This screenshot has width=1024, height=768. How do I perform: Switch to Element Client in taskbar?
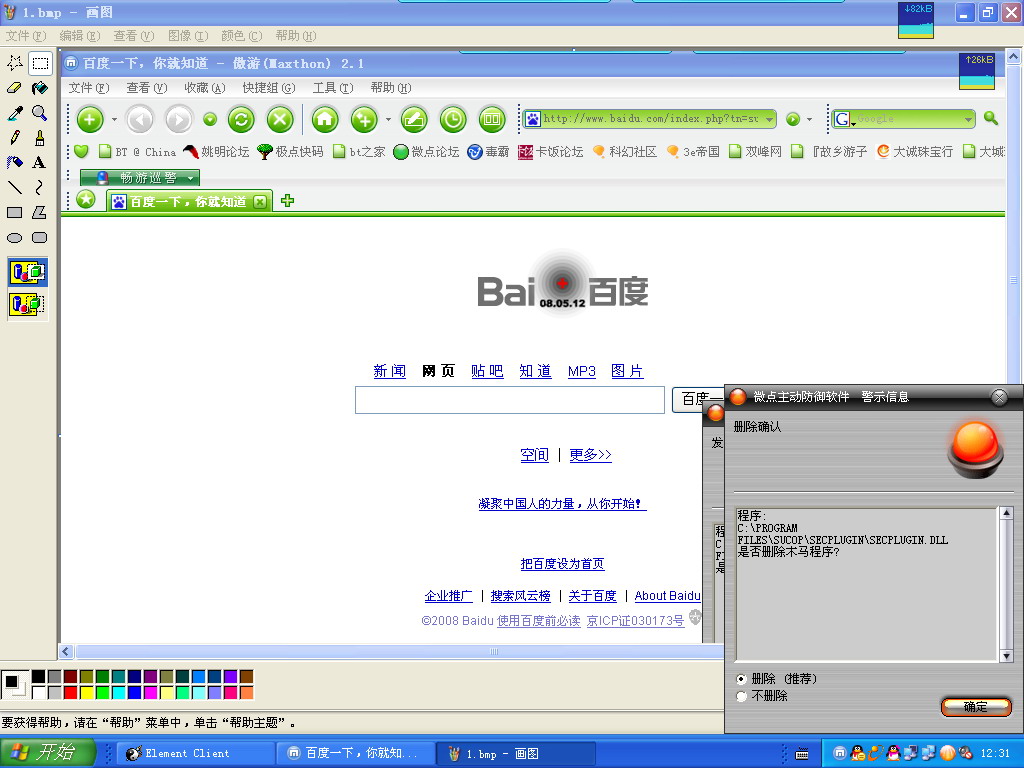tap(196, 754)
